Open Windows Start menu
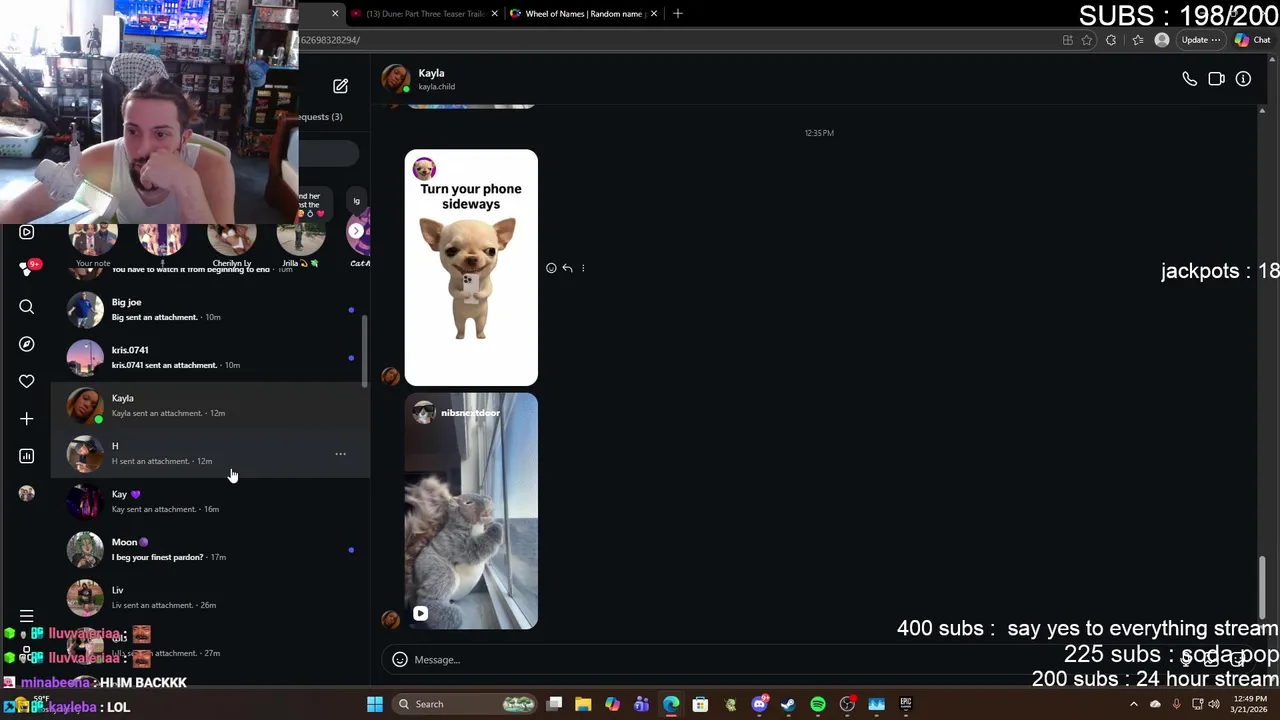 click(375, 704)
